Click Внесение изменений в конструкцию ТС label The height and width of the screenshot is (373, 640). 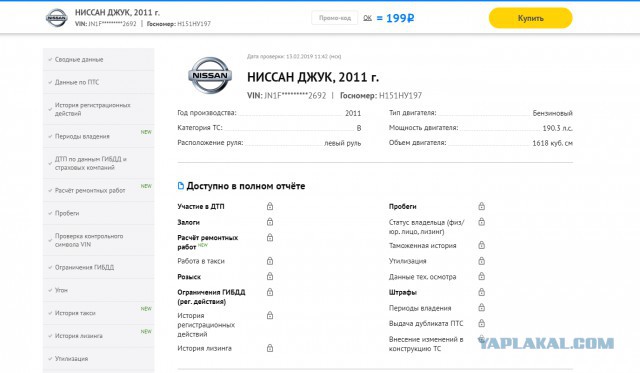[426, 344]
